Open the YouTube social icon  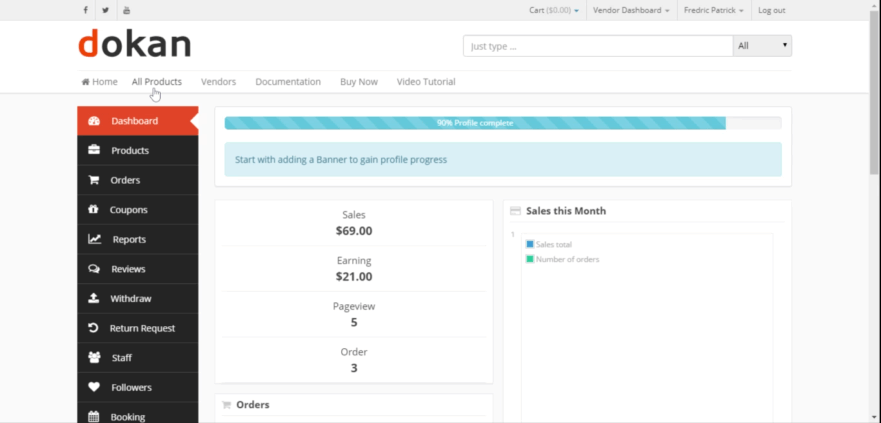[126, 10]
